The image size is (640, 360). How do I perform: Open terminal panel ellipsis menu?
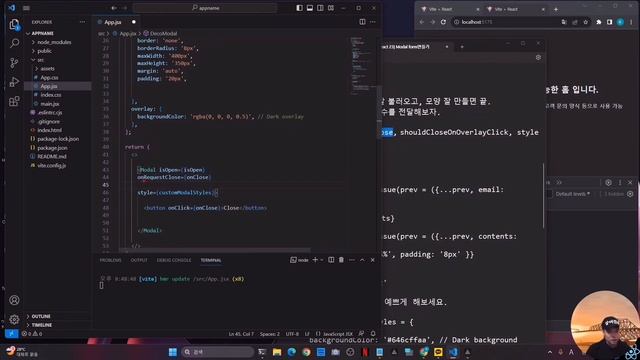click(352, 260)
